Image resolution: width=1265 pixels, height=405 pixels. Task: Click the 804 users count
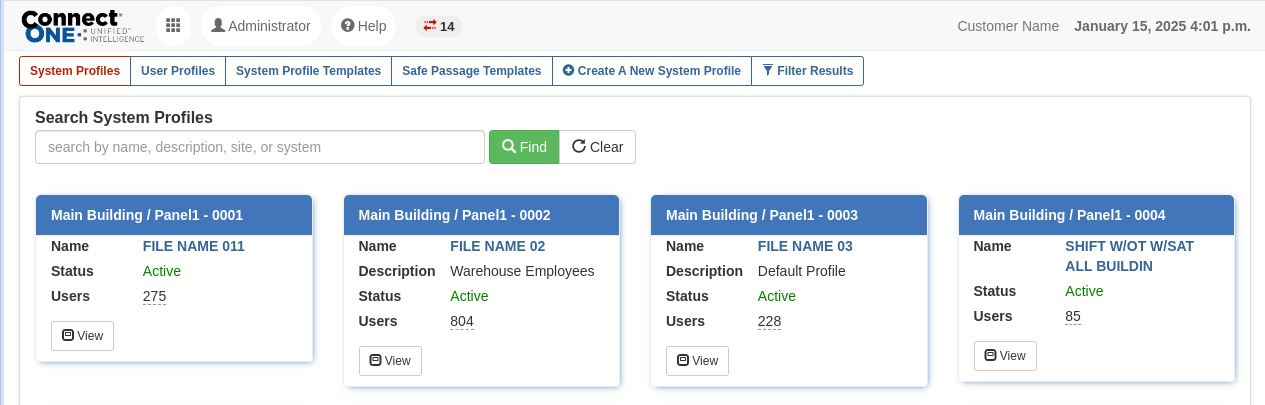coord(462,321)
